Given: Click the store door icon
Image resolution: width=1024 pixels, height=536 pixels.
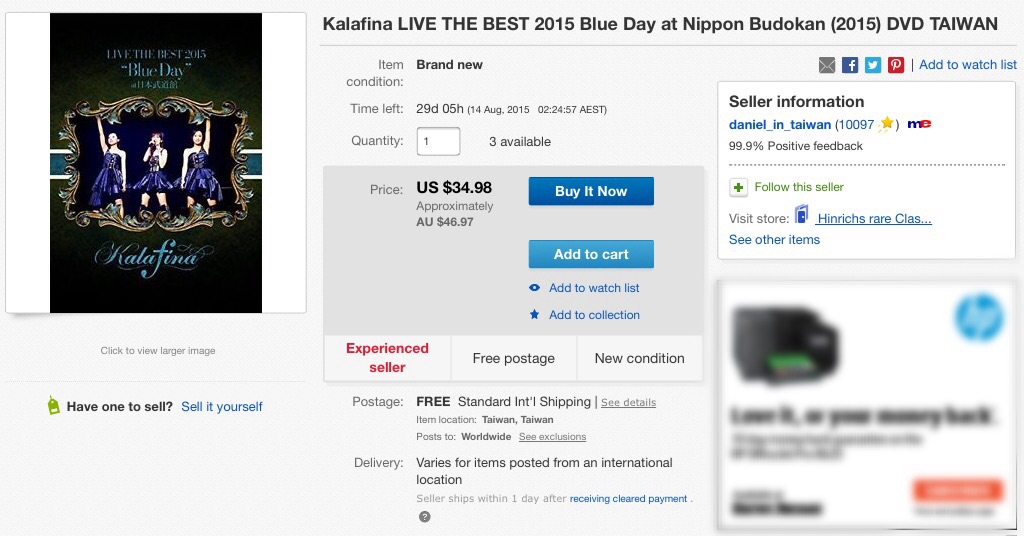Looking at the screenshot, I should pos(801,215).
